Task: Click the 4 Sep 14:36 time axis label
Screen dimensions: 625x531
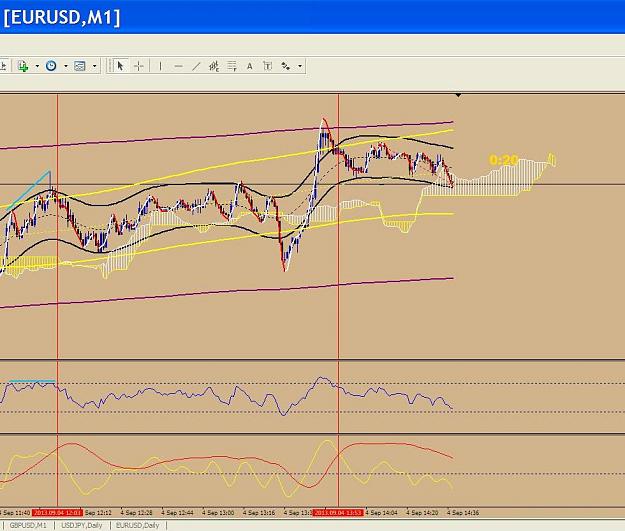Action: (x=463, y=513)
